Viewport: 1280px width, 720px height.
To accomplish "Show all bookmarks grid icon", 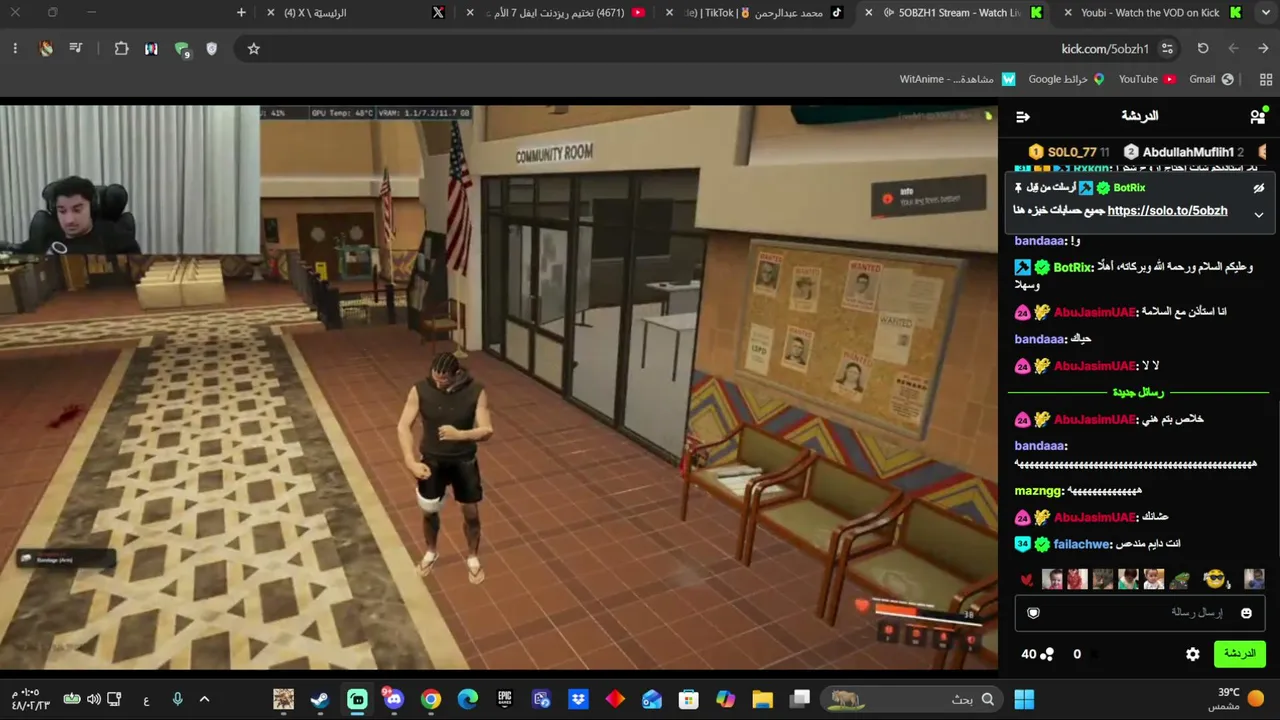I will point(1266,79).
